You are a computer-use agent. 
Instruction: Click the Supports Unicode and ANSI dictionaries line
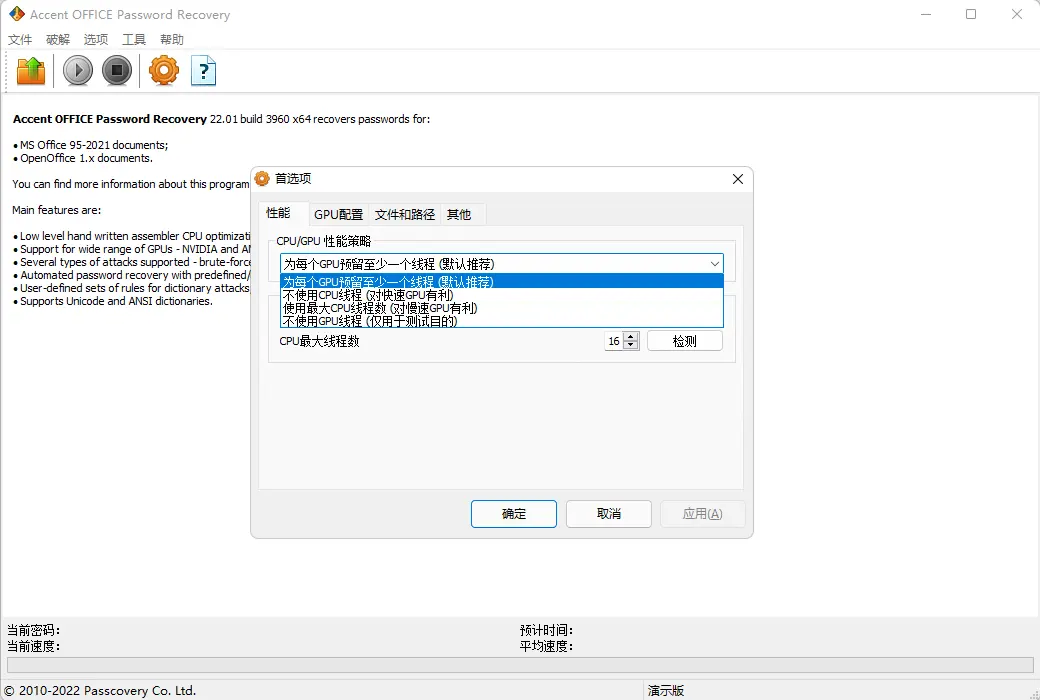113,301
